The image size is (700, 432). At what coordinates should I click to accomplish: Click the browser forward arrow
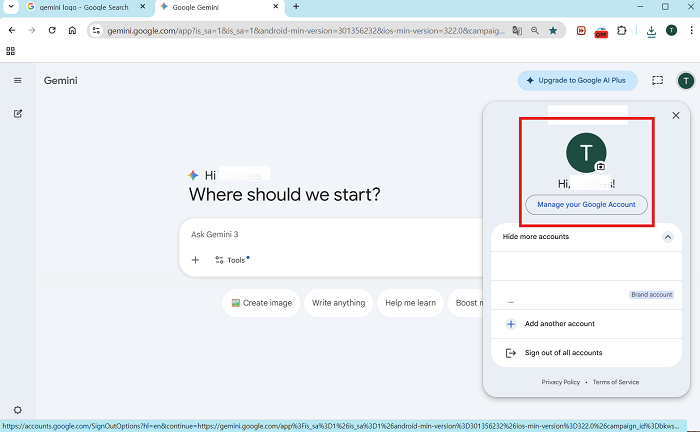point(32,30)
